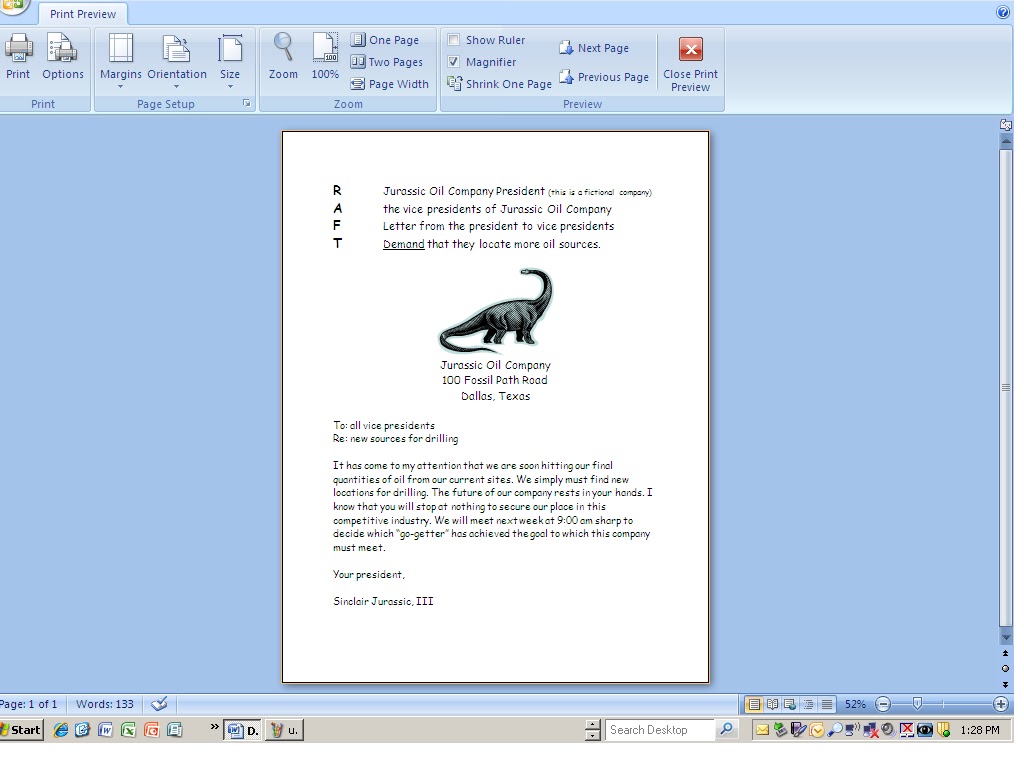Switch to Outline view

[x=808, y=704]
